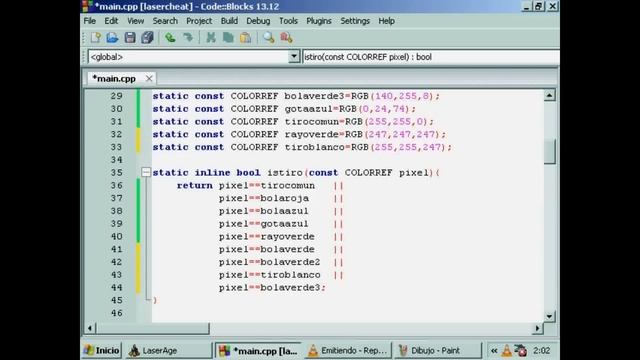Image resolution: width=640 pixels, height=360 pixels.
Task: Switch to the Emitiendo VLC taskbar window
Action: (347, 351)
